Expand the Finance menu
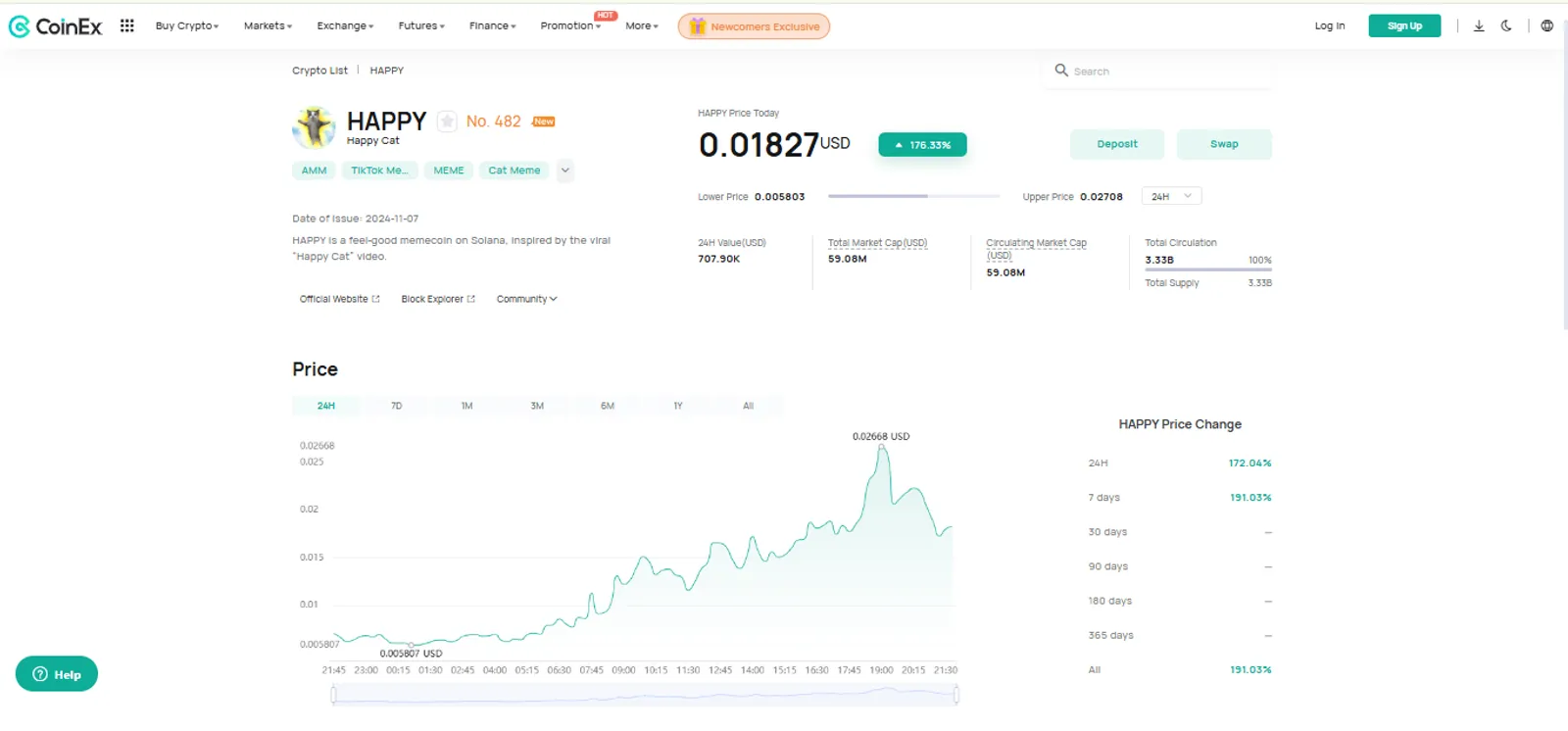Image resolution: width=1568 pixels, height=731 pixels. click(492, 25)
